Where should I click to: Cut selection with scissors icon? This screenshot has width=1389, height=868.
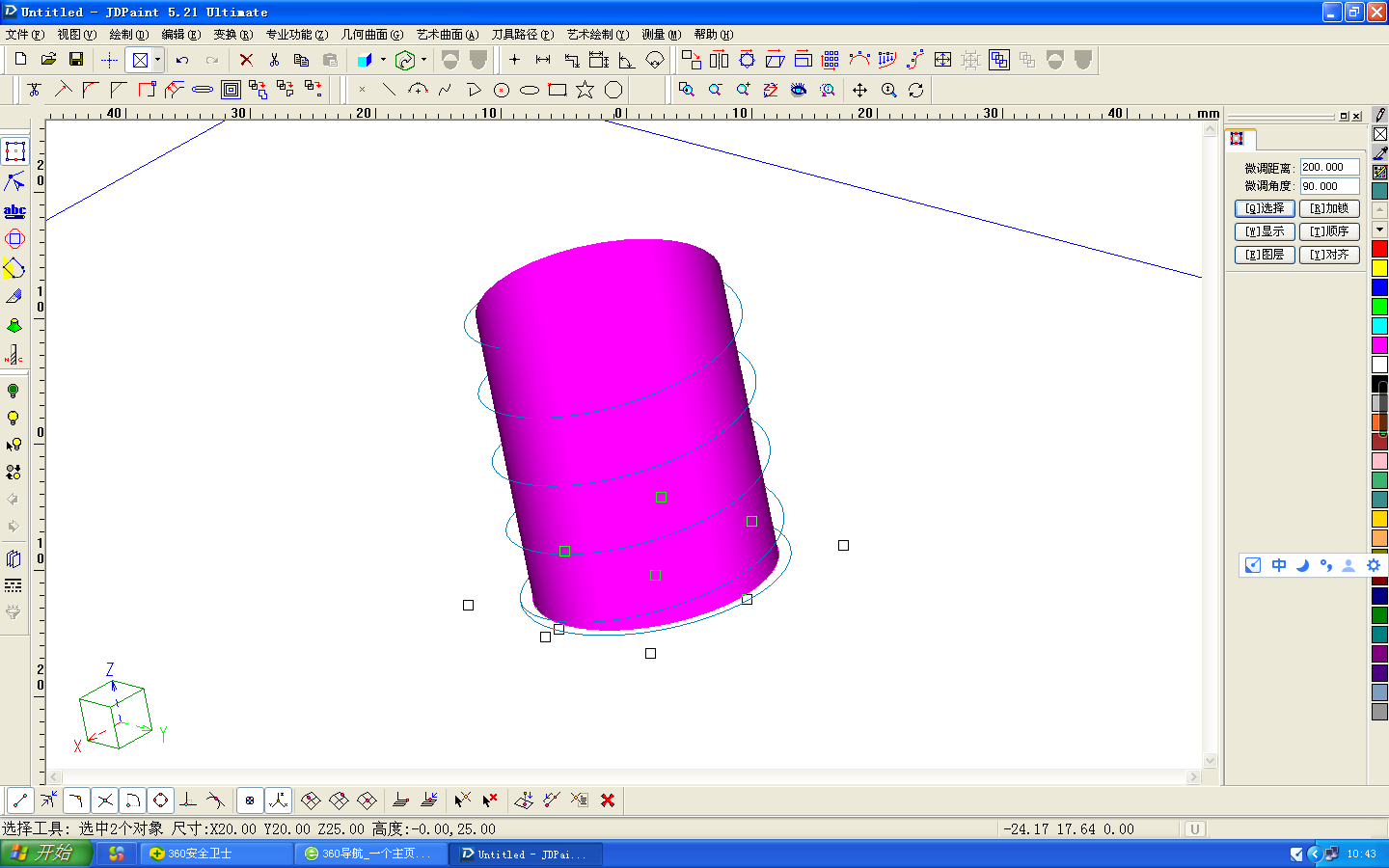tap(274, 60)
